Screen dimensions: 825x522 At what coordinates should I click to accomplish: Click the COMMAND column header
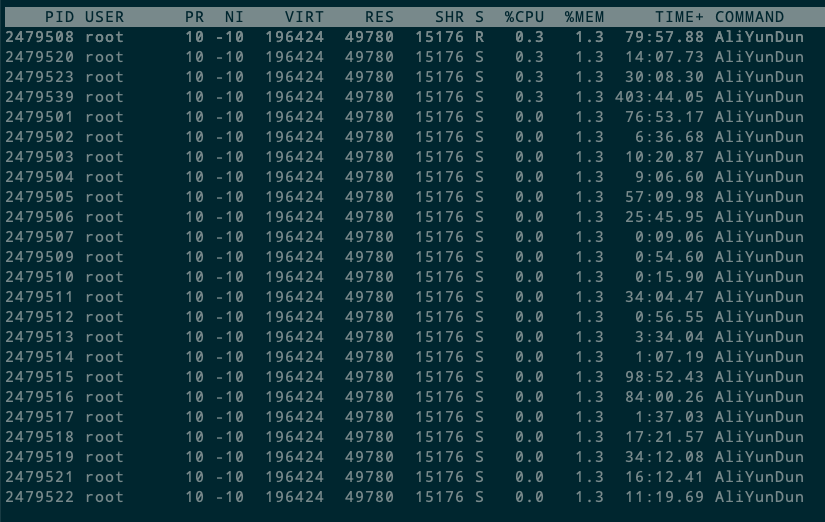(x=749, y=17)
